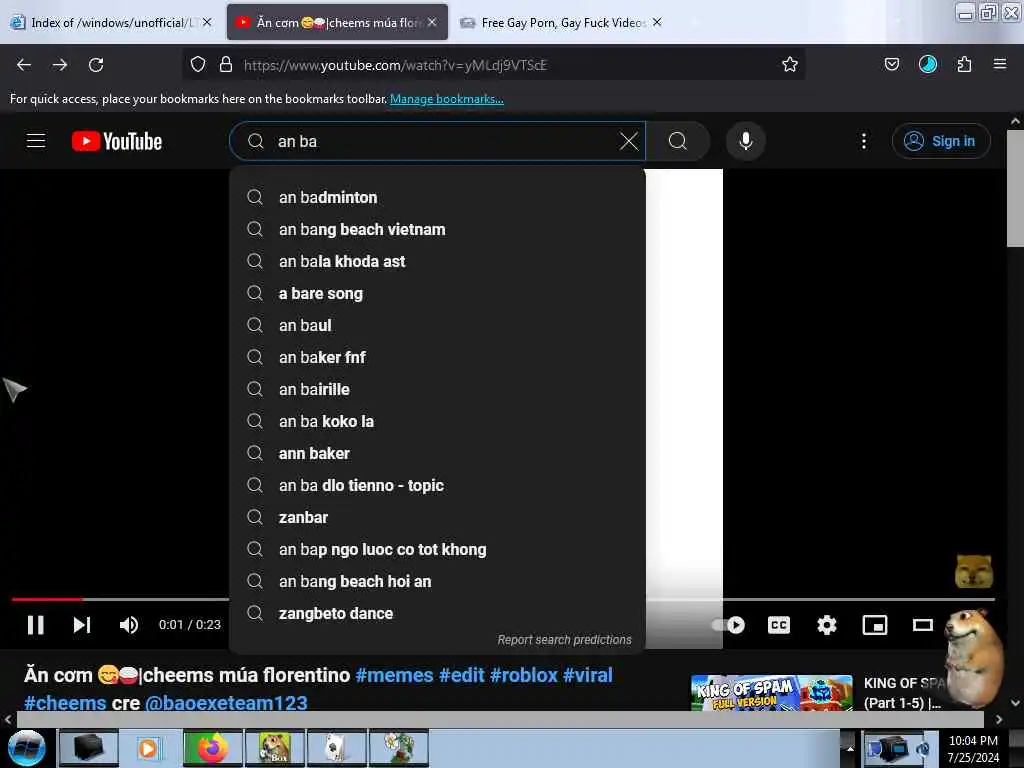This screenshot has width=1024, height=768.
Task: Toggle closed captions CC button
Action: (x=778, y=625)
